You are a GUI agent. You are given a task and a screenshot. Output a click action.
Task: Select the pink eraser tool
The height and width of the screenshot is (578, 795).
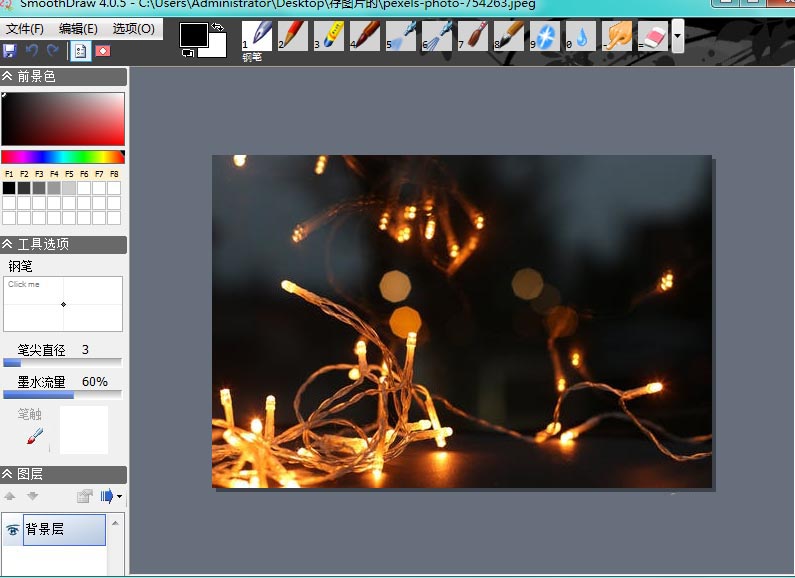click(x=653, y=35)
